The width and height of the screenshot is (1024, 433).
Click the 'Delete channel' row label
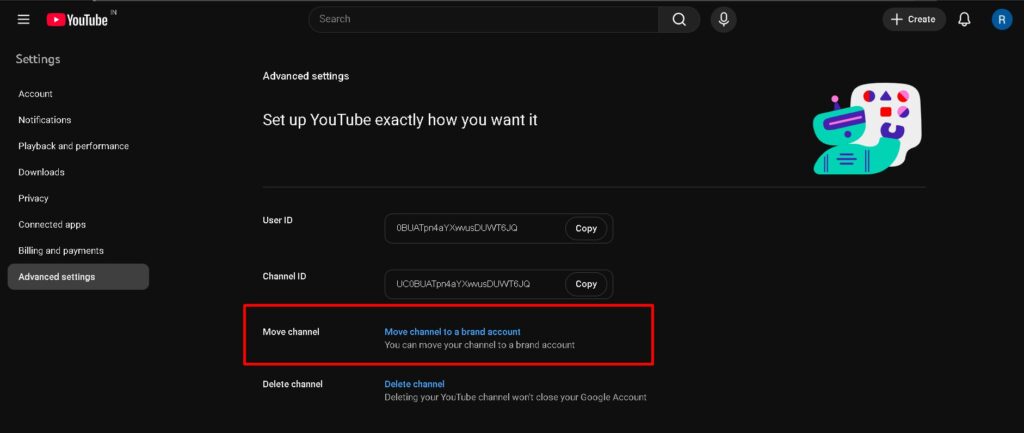pos(293,384)
